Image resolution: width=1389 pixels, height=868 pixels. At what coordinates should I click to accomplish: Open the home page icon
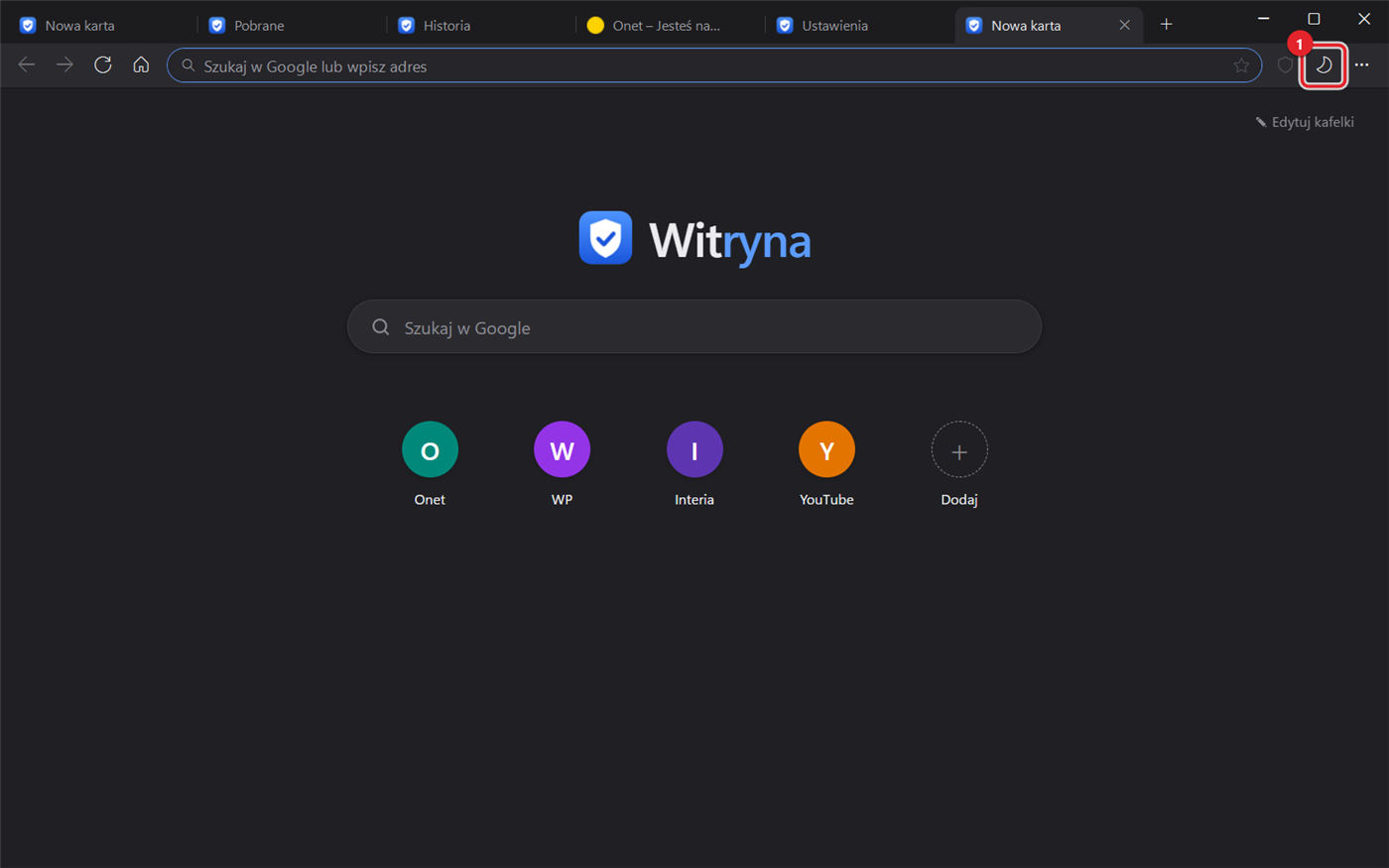point(141,65)
